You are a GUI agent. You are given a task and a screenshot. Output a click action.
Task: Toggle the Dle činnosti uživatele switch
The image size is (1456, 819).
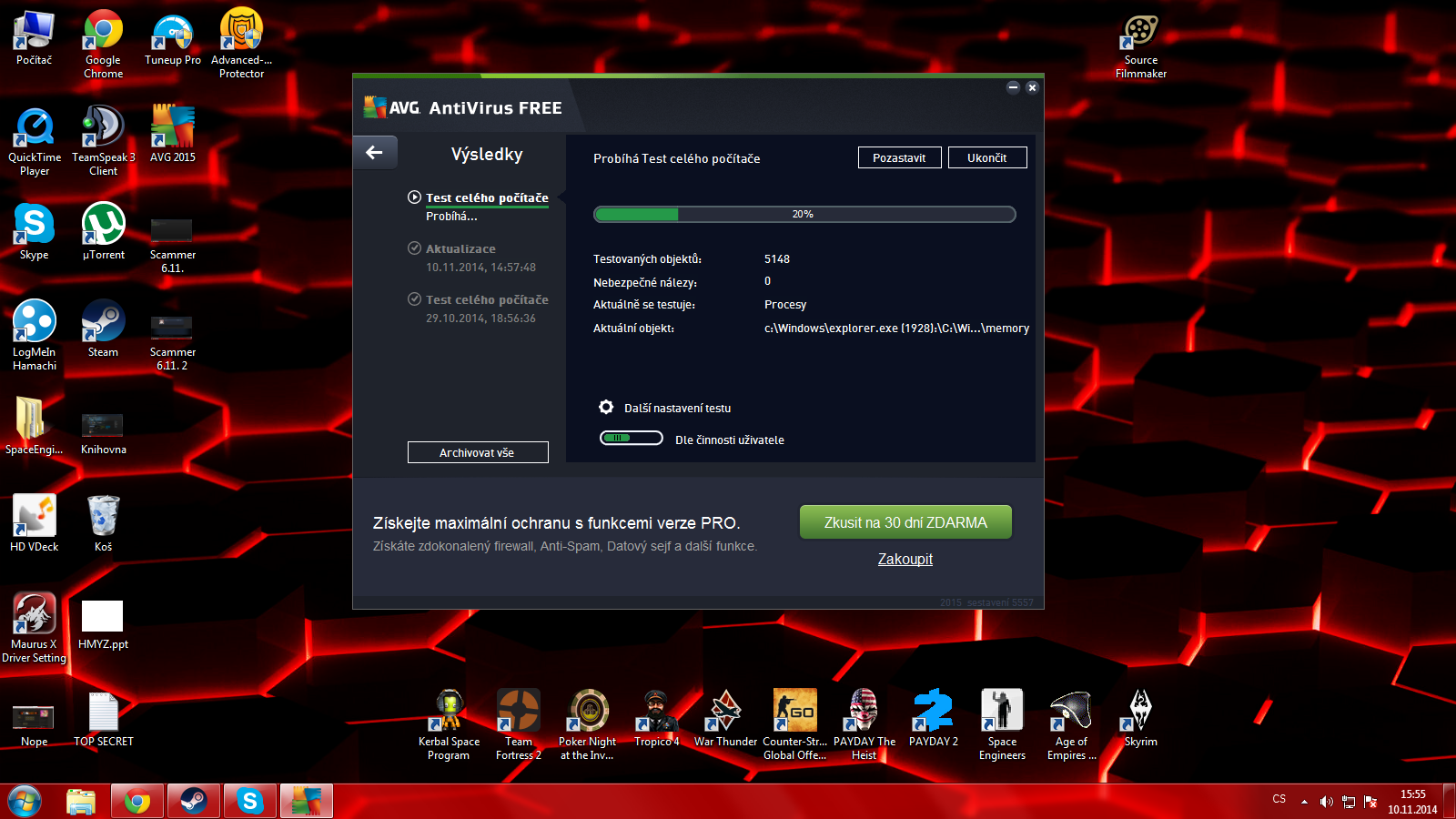click(632, 439)
